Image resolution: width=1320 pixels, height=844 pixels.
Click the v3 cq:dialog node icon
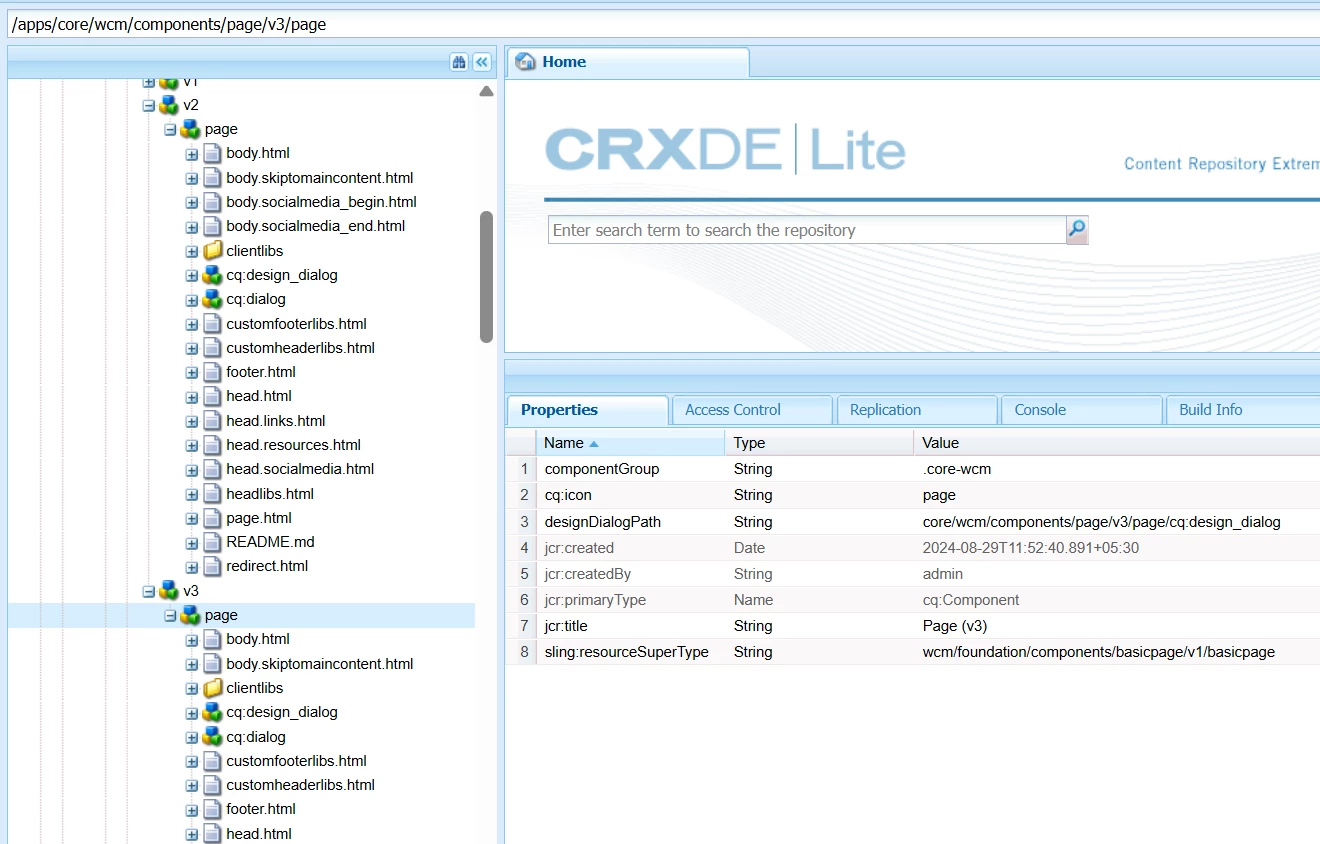click(x=212, y=737)
